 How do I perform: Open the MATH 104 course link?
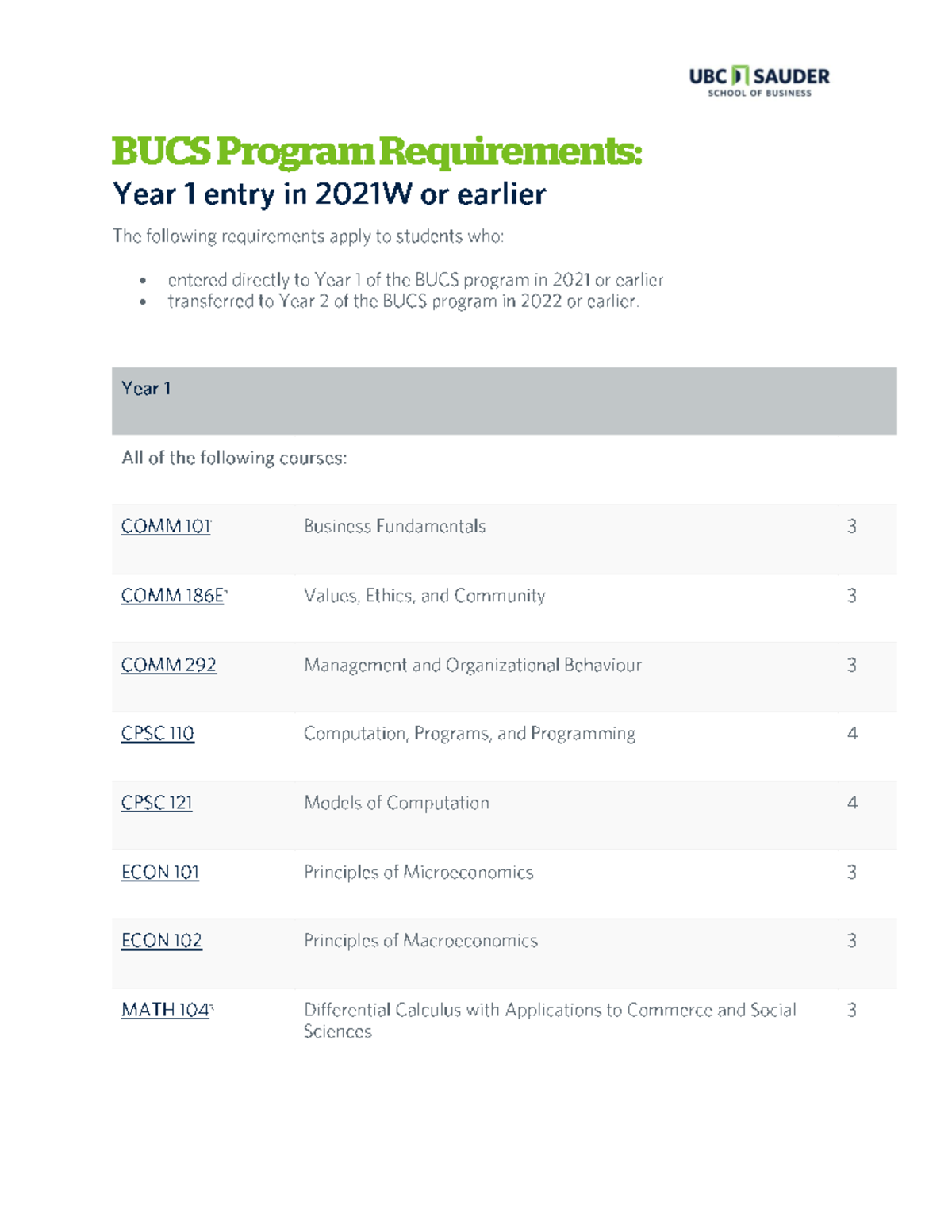(x=165, y=1010)
